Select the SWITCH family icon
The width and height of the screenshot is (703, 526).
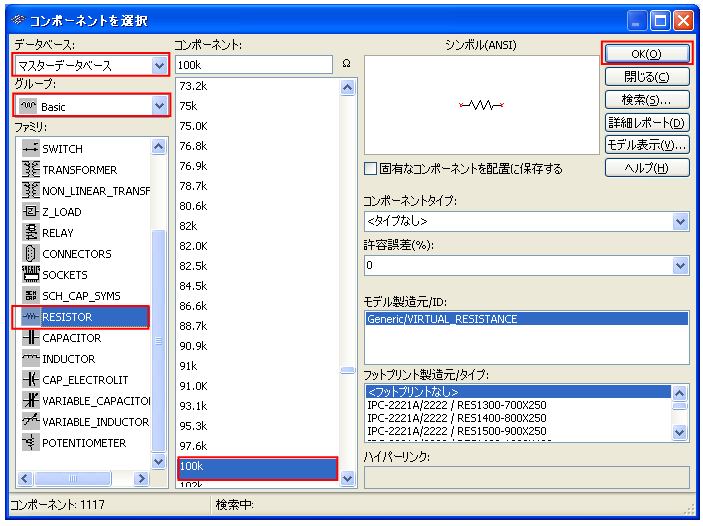[x=30, y=149]
